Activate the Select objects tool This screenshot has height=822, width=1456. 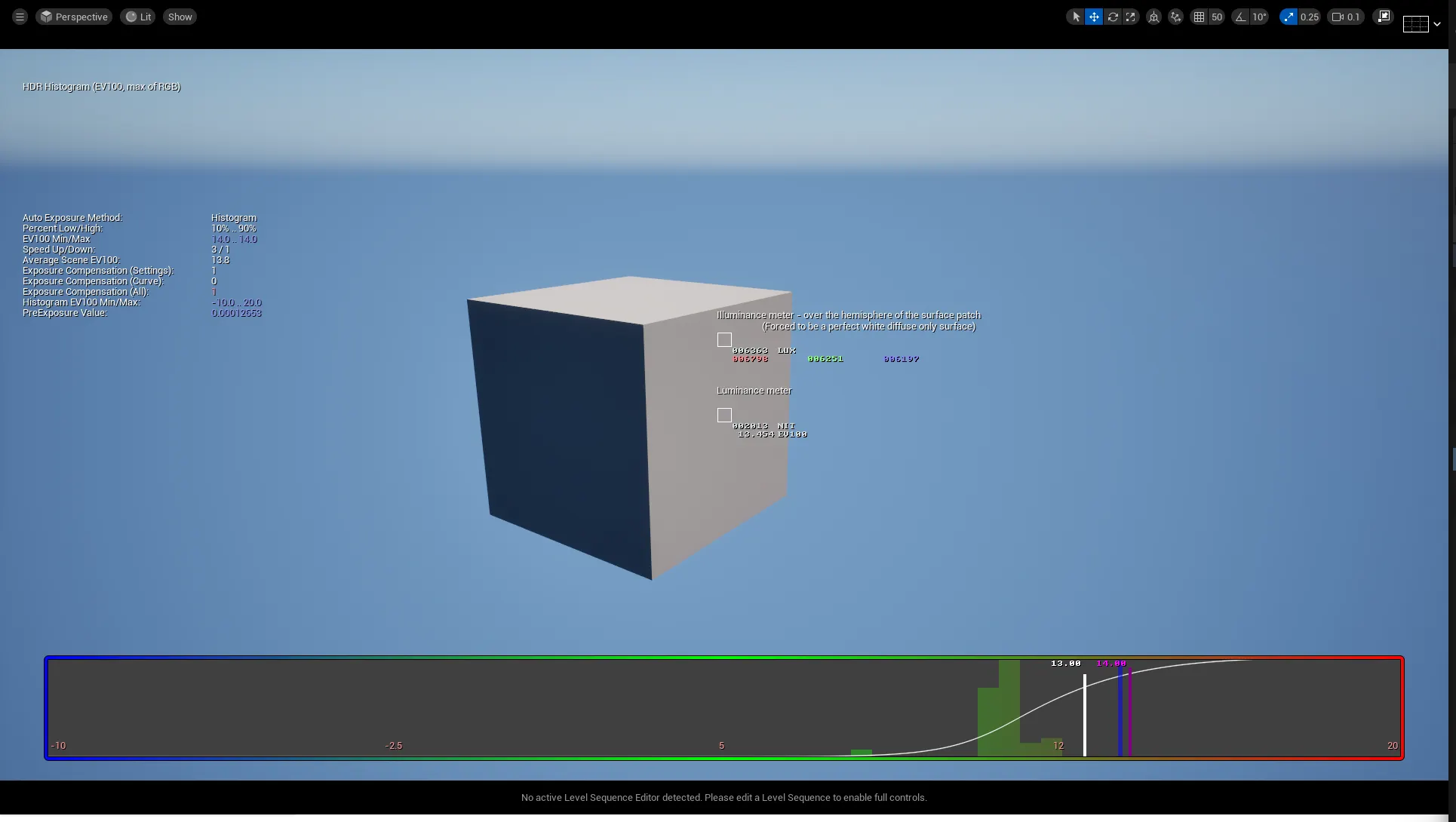point(1076,17)
